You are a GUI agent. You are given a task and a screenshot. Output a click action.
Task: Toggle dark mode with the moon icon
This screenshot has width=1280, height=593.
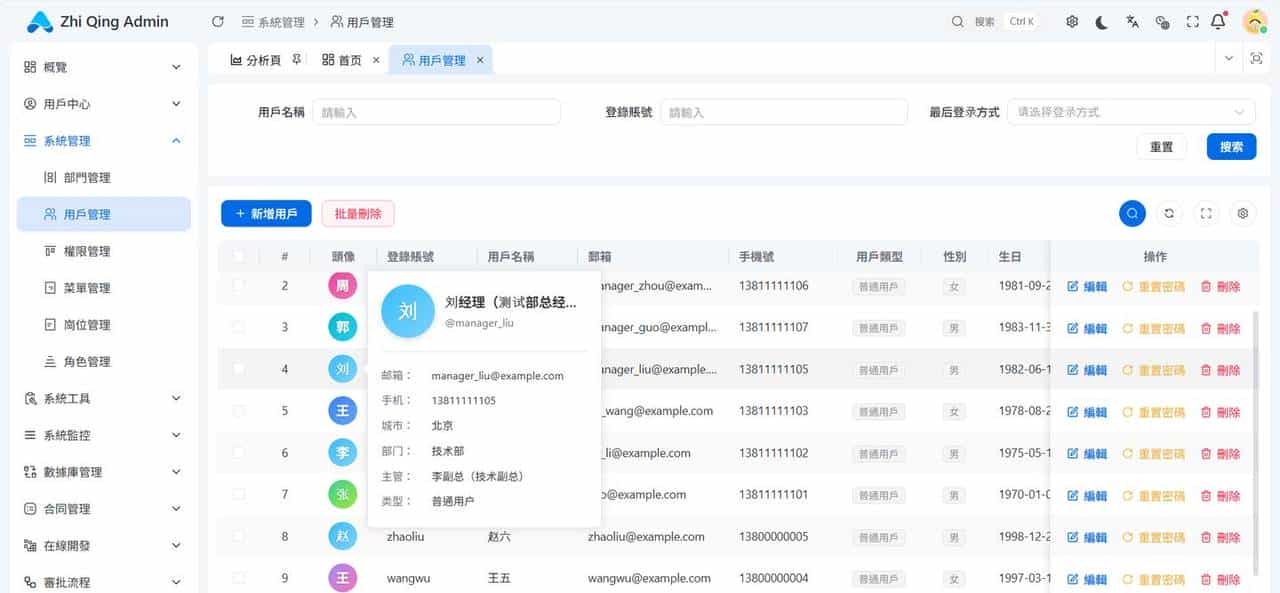point(1101,20)
